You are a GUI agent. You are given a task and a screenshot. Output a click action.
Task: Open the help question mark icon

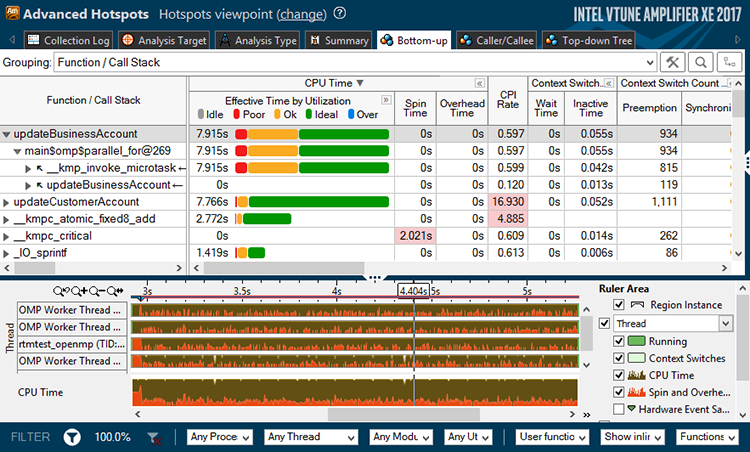click(340, 13)
